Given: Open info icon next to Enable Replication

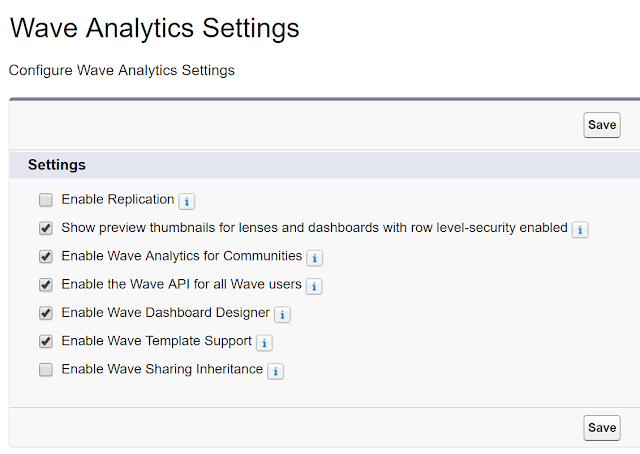Looking at the screenshot, I should pyautogui.click(x=187, y=201).
